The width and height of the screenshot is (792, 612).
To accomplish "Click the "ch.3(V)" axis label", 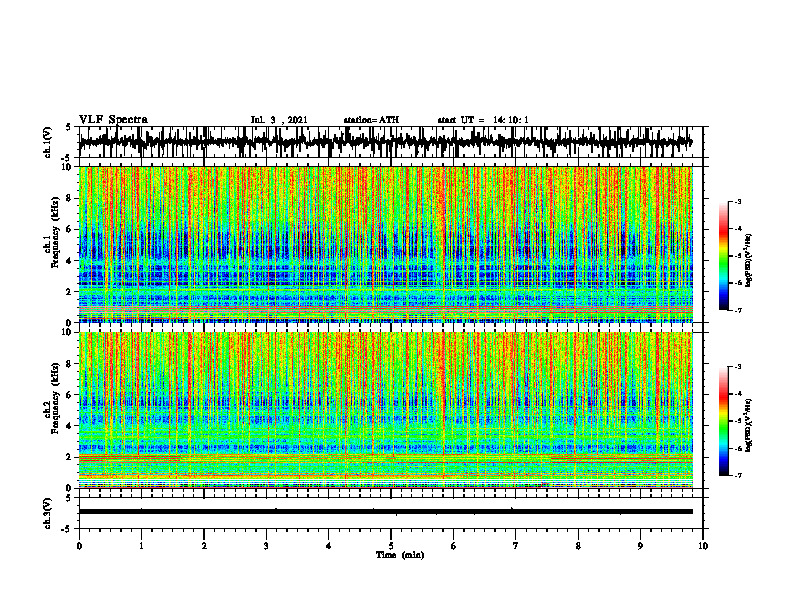I will pos(47,514).
